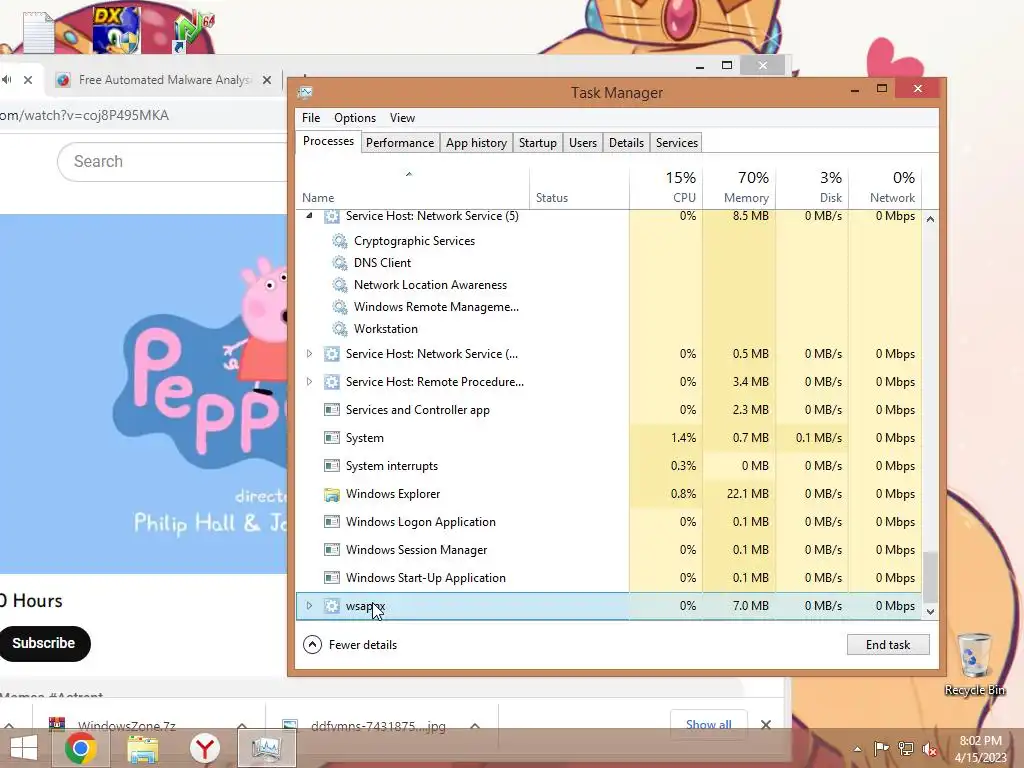This screenshot has height=768, width=1024.
Task: Click the Network Location Awareness gear icon
Action: click(340, 285)
